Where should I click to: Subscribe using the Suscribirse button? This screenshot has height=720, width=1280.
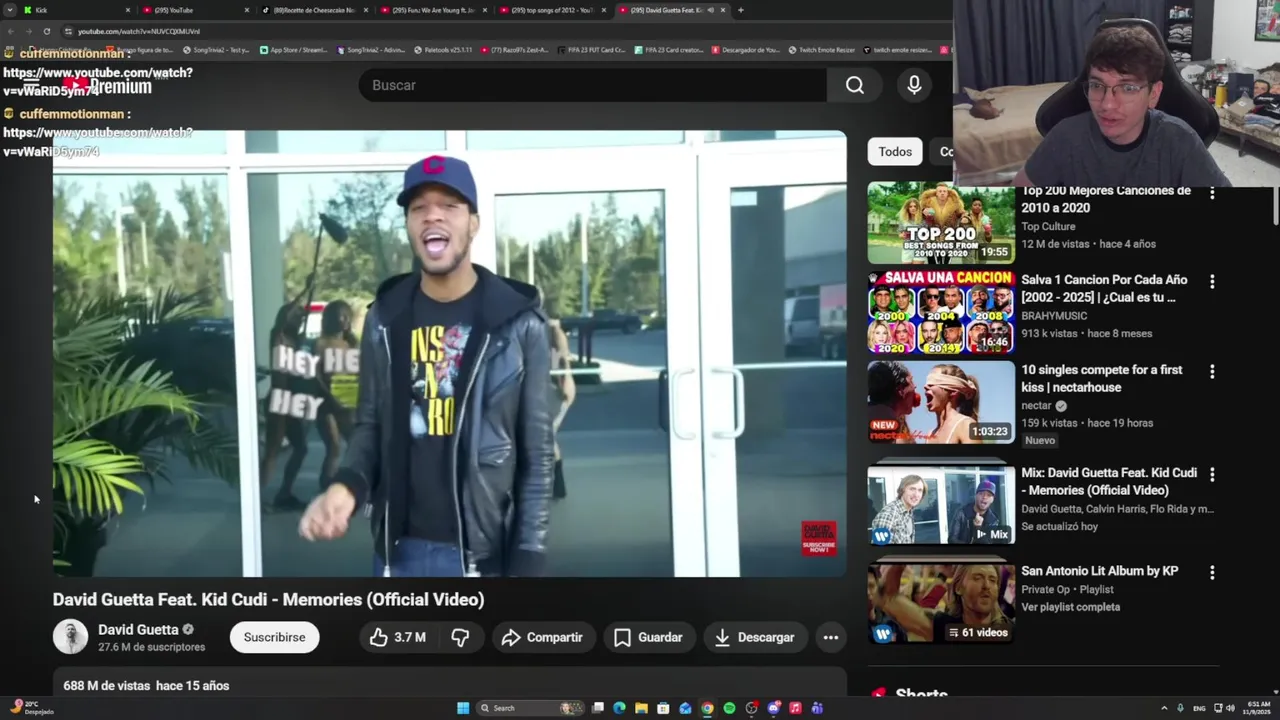274,637
